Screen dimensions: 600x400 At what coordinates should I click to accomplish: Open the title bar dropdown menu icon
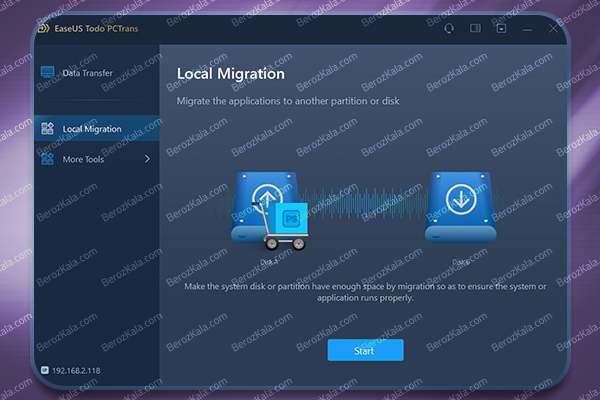click(501, 28)
